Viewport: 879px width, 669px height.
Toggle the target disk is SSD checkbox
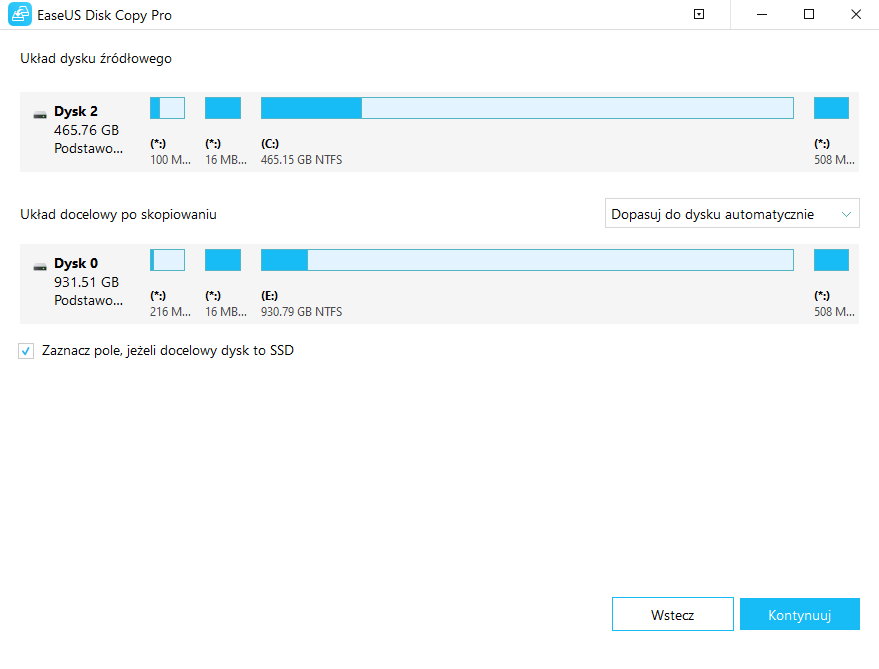26,351
